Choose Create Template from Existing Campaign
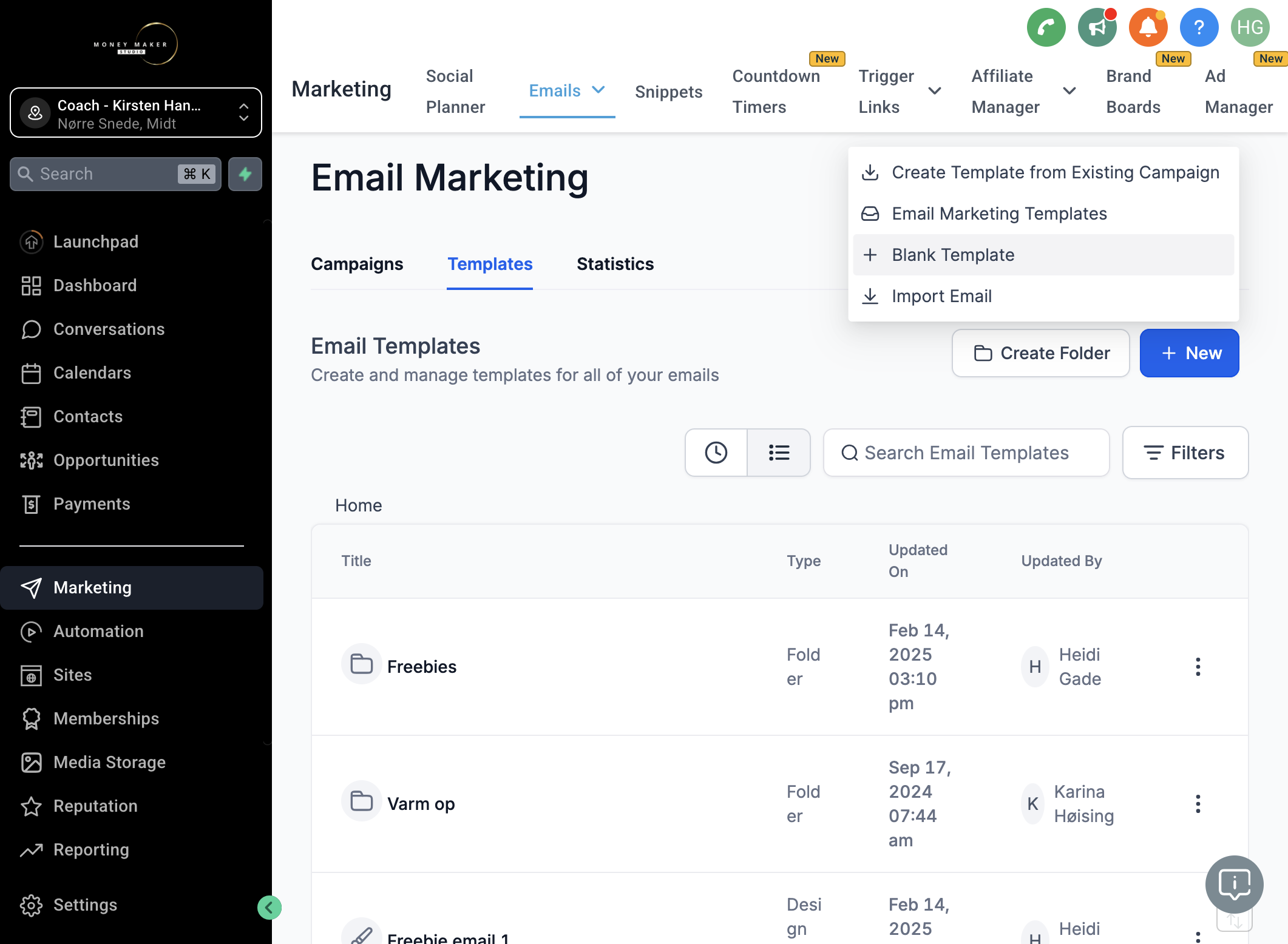Screen dimensions: 1288x944 pyautogui.click(x=1043, y=172)
